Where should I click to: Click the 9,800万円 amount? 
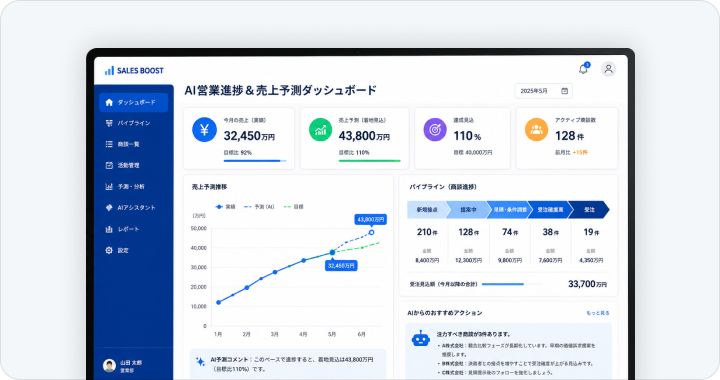coord(510,260)
